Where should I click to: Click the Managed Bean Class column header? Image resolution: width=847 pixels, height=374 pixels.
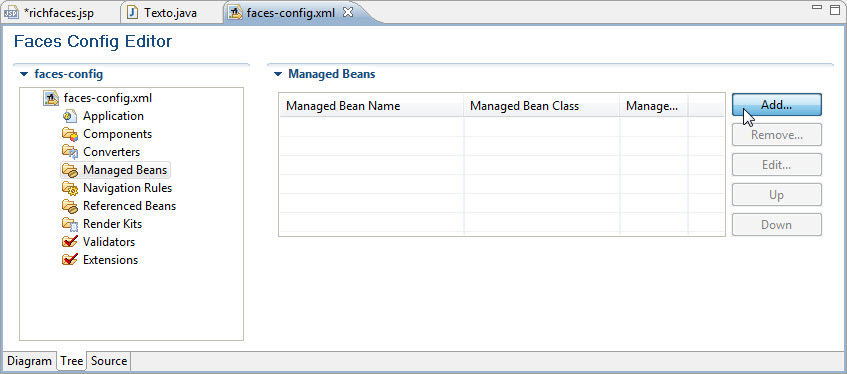tap(542, 106)
